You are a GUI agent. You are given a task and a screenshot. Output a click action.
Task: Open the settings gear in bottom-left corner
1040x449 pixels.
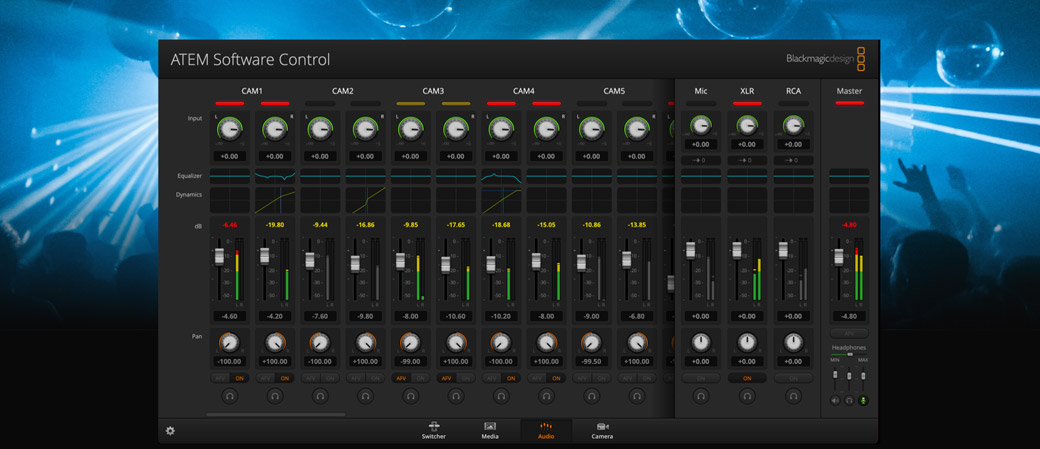170,431
